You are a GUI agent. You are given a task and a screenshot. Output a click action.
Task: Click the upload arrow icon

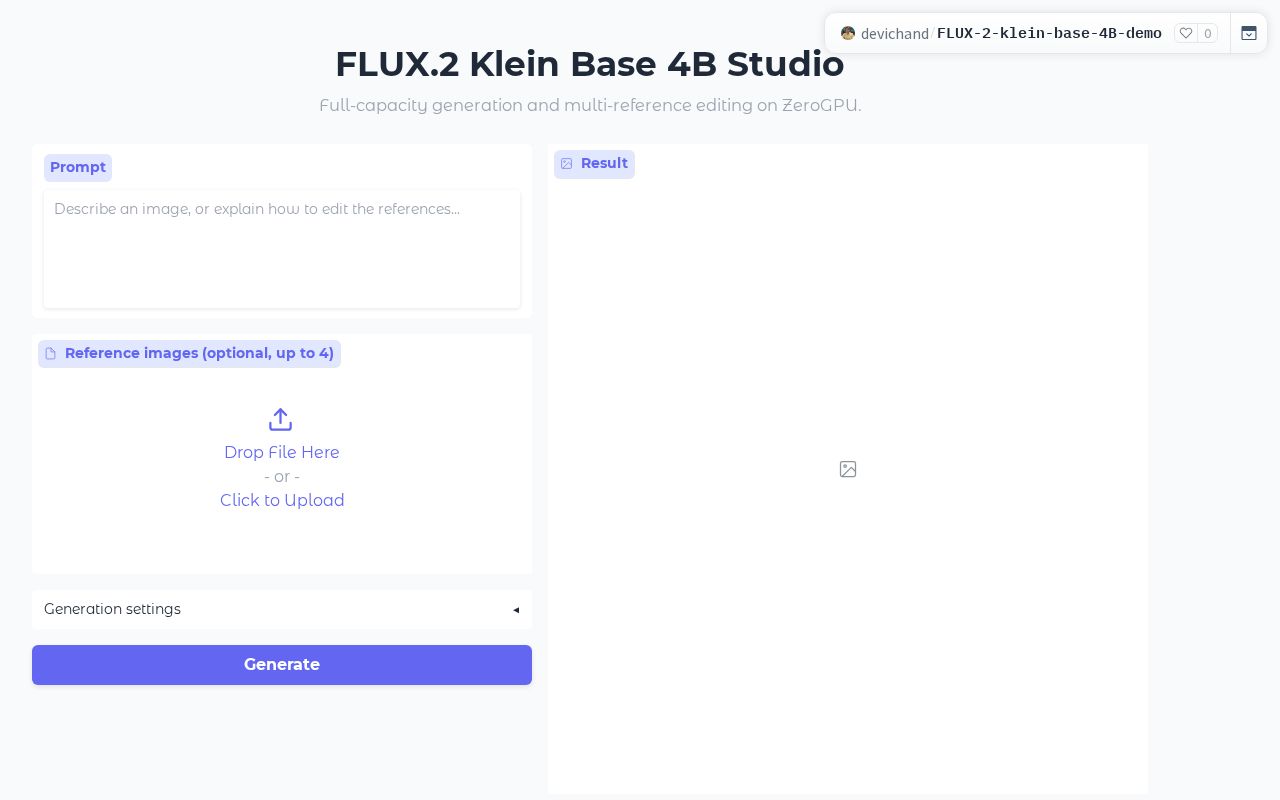click(281, 420)
